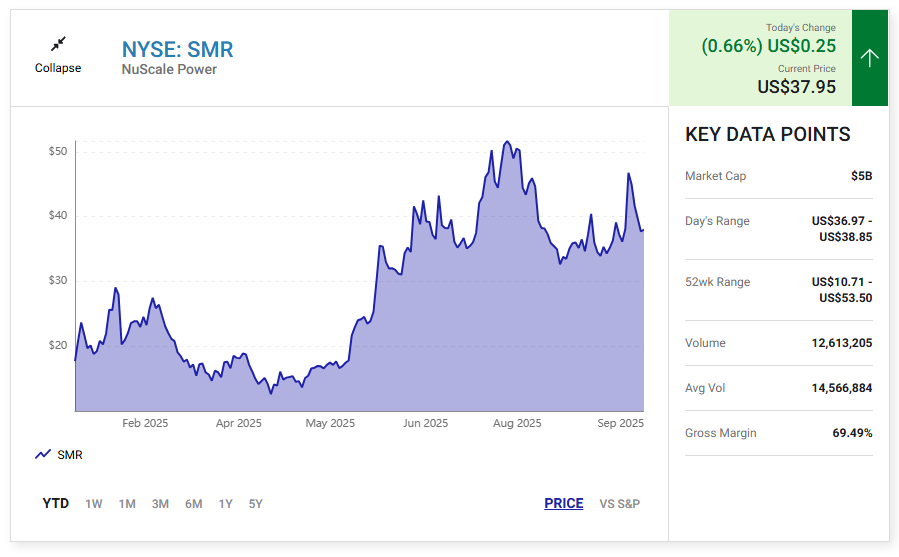This screenshot has height=557, width=899.
Task: Switch chart to 5Y range
Action: (255, 504)
